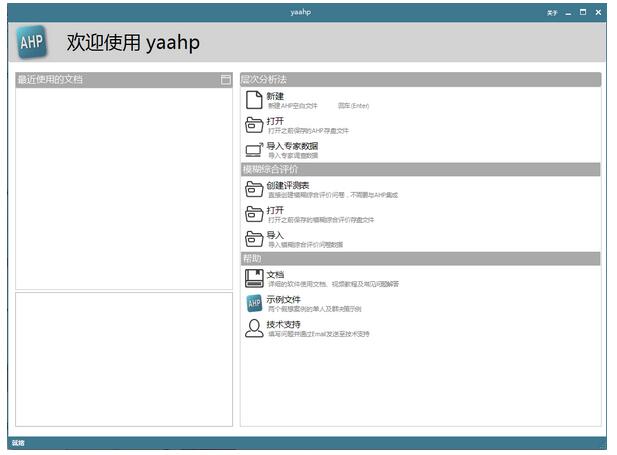Click the 导入 folder icon
This screenshot has width=617, height=455.
point(254,239)
